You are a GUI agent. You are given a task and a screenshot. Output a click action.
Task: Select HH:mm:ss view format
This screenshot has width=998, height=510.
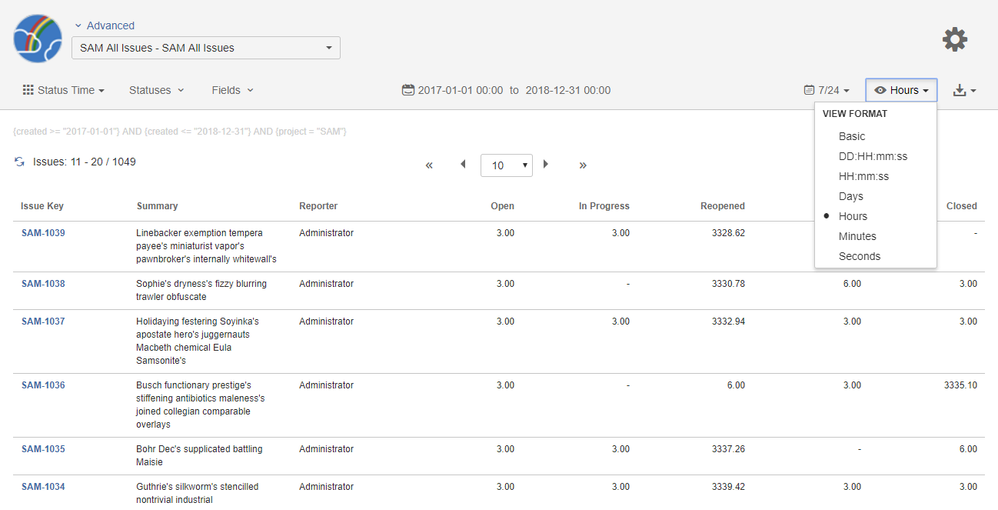pyautogui.click(x=863, y=176)
